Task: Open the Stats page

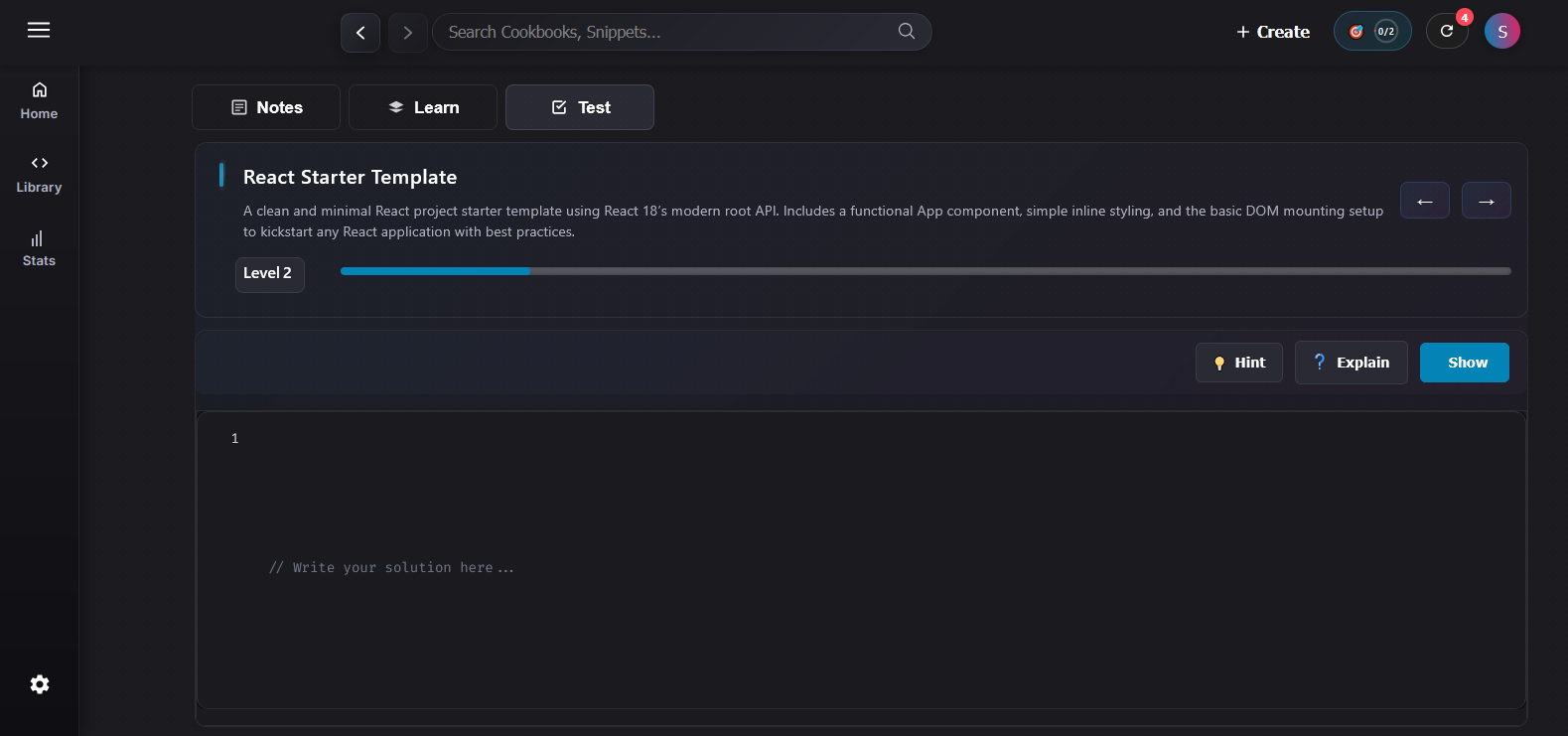Action: pyautogui.click(x=39, y=248)
